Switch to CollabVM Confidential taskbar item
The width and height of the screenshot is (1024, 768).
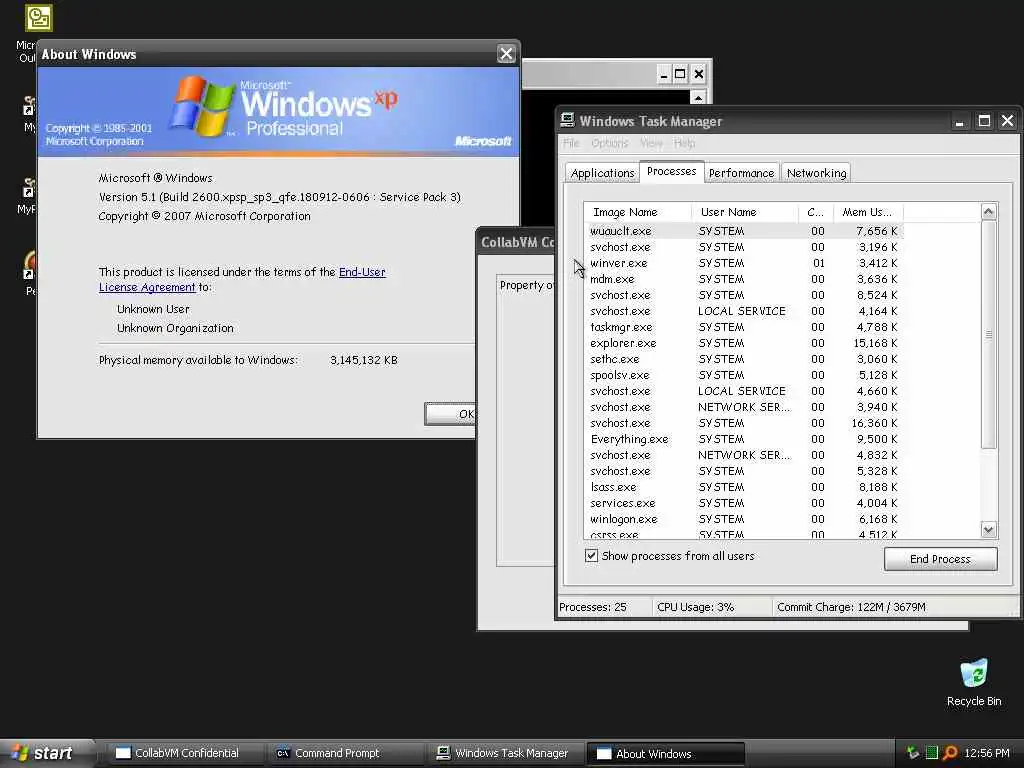(x=185, y=753)
